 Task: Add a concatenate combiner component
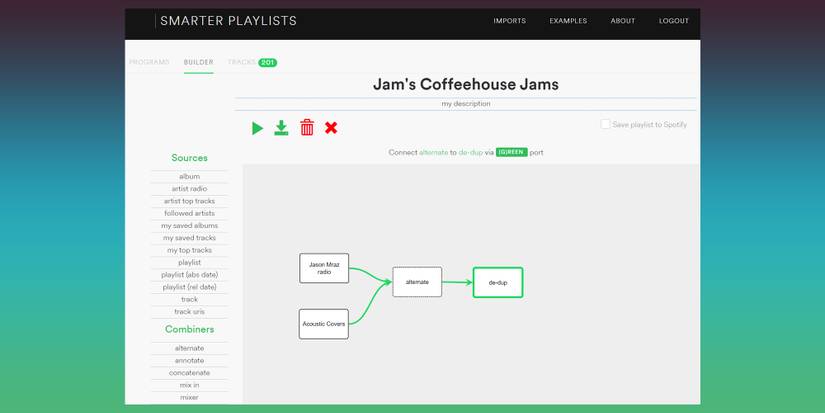(x=189, y=372)
